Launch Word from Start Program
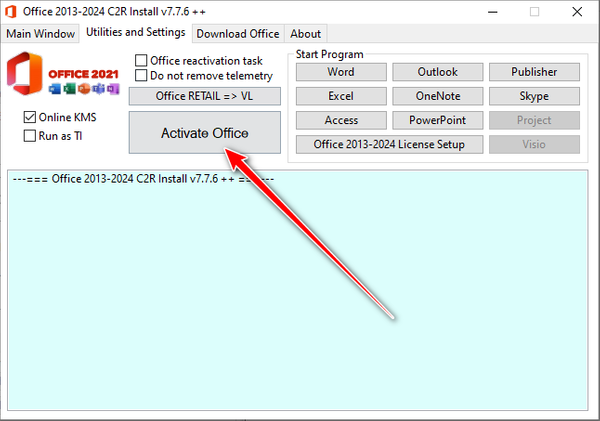Image resolution: width=600 pixels, height=421 pixels. point(341,72)
